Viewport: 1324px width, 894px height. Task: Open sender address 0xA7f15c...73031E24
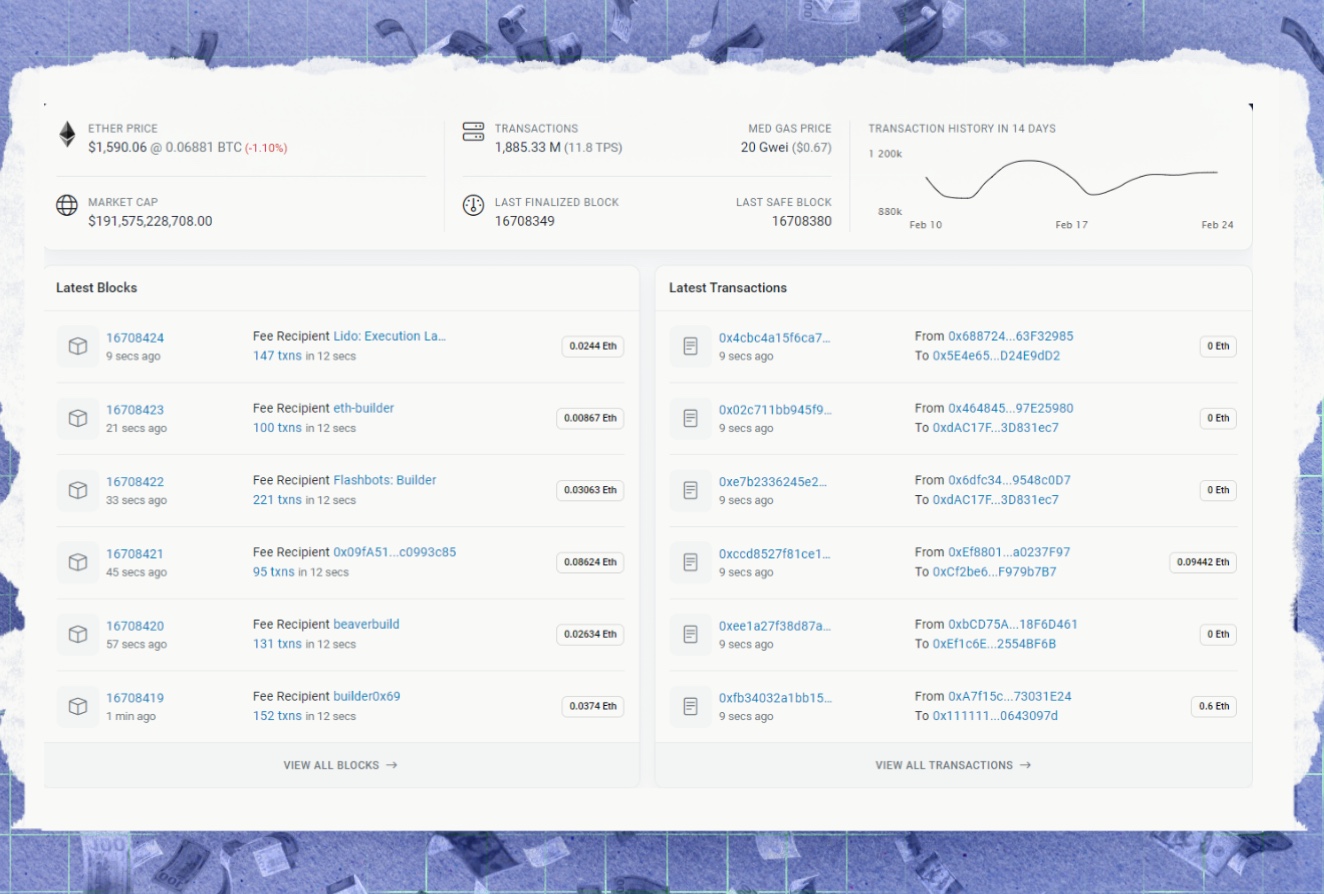(x=1010, y=696)
